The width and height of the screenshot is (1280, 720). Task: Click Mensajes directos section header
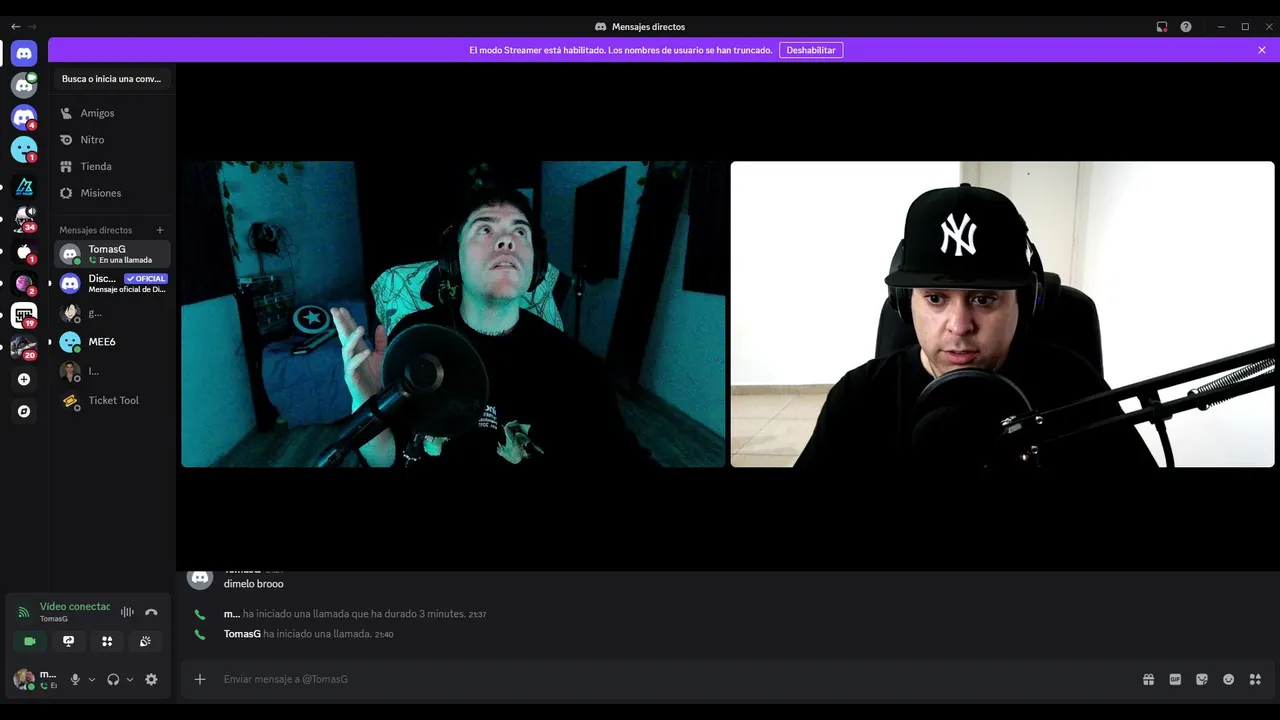point(95,230)
